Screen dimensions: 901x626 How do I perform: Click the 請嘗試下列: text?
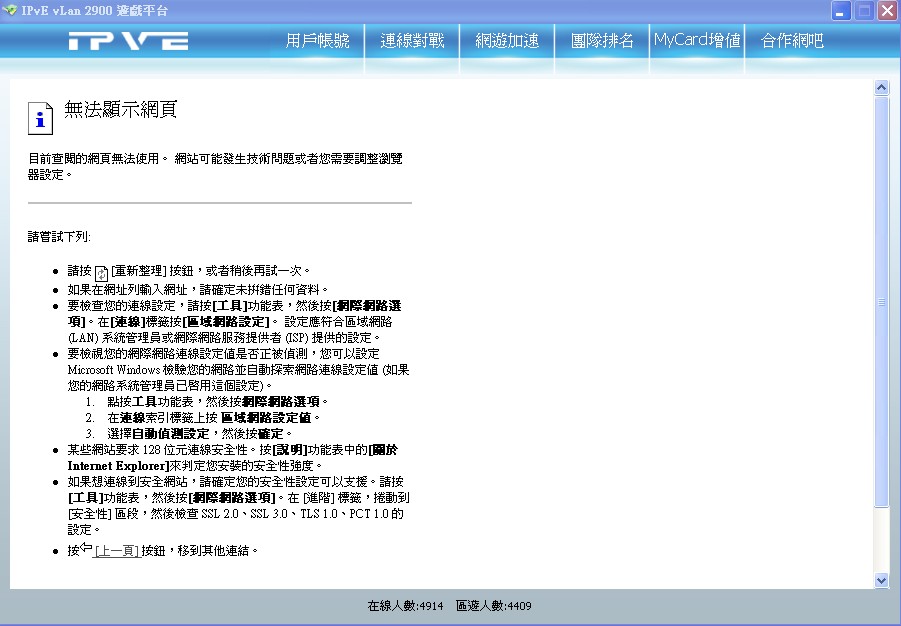(x=59, y=236)
